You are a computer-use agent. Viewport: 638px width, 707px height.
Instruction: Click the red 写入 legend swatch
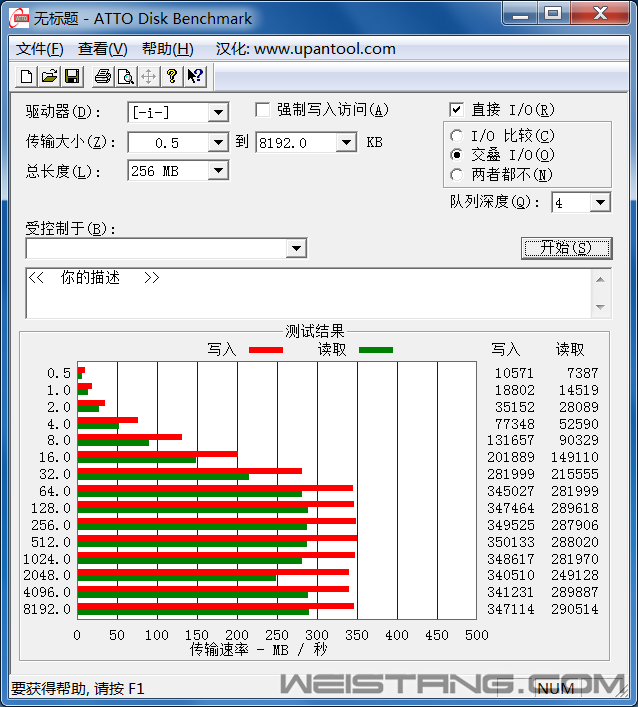(266, 350)
